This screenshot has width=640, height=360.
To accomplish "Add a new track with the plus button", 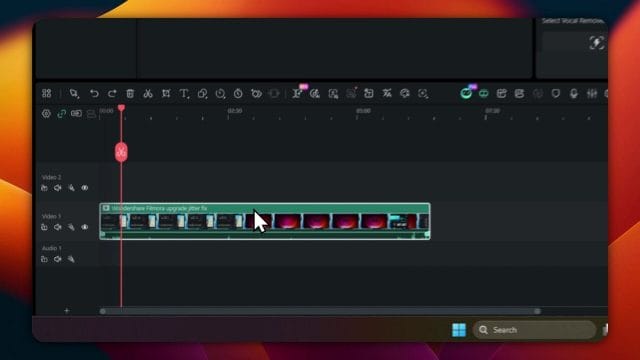I will click(x=67, y=311).
